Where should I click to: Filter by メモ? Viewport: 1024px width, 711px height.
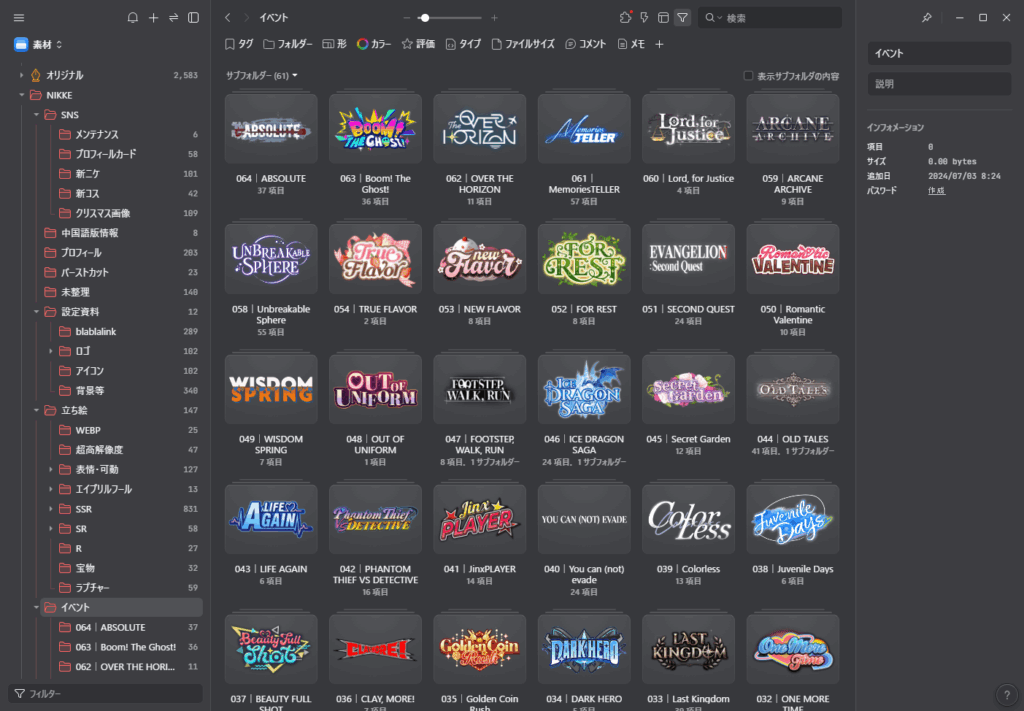pyautogui.click(x=632, y=44)
